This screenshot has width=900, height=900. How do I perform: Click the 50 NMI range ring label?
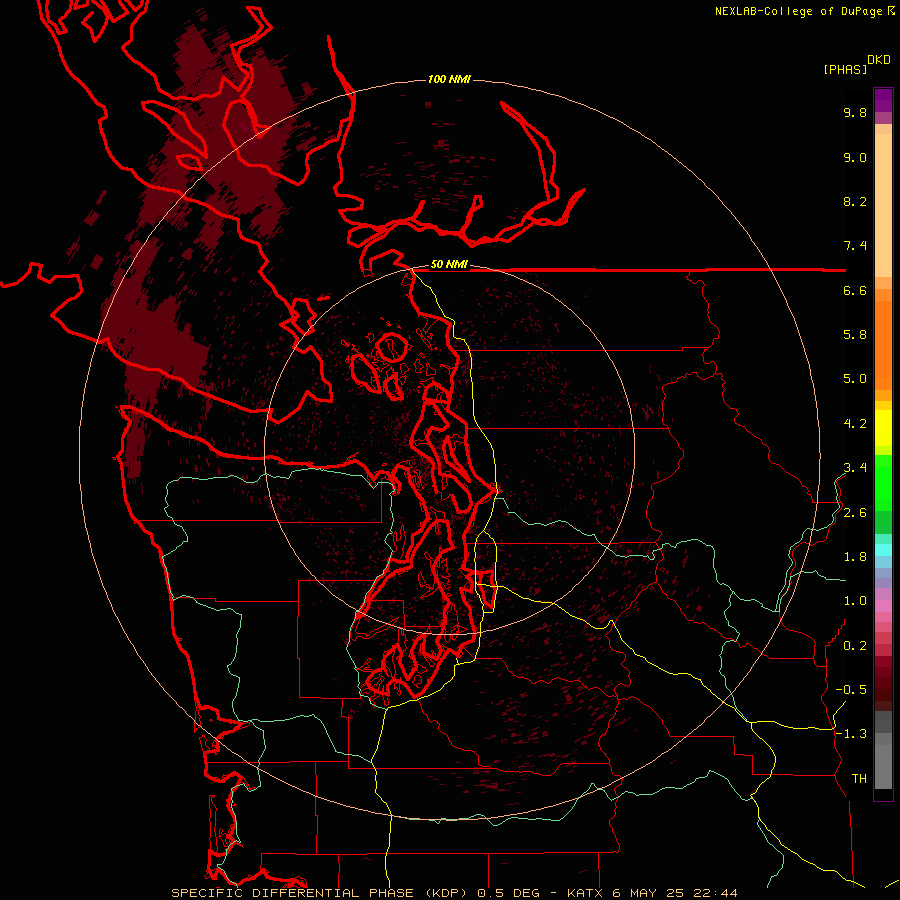click(x=449, y=265)
